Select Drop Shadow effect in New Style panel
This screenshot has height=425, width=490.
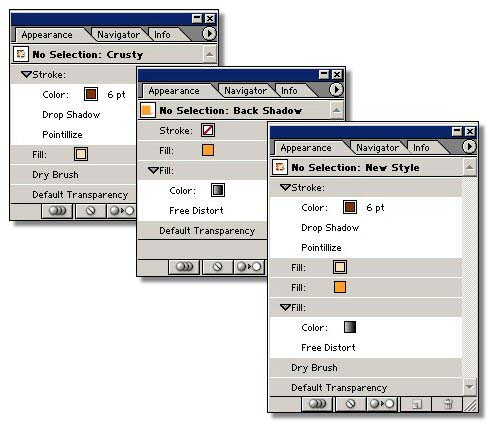pyautogui.click(x=330, y=228)
